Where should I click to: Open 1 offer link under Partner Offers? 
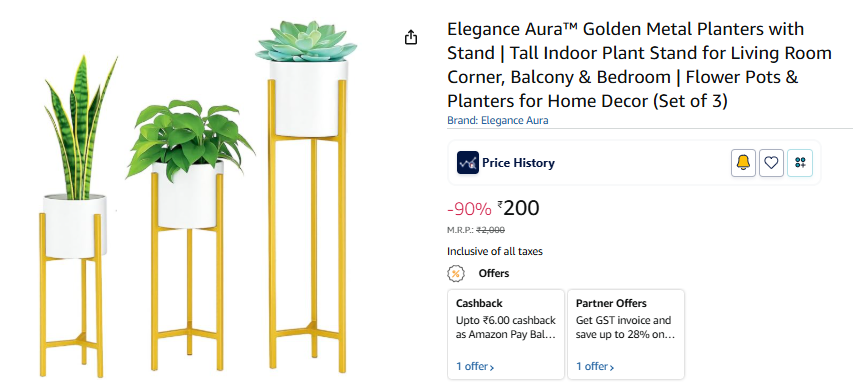click(595, 366)
